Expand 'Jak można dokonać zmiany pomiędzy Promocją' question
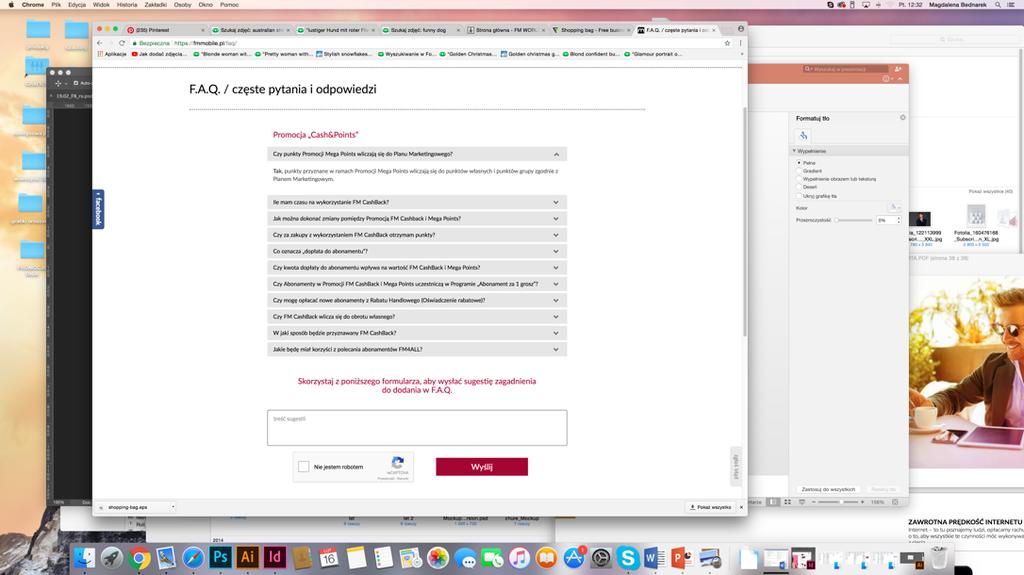1024x575 pixels. (x=417, y=219)
